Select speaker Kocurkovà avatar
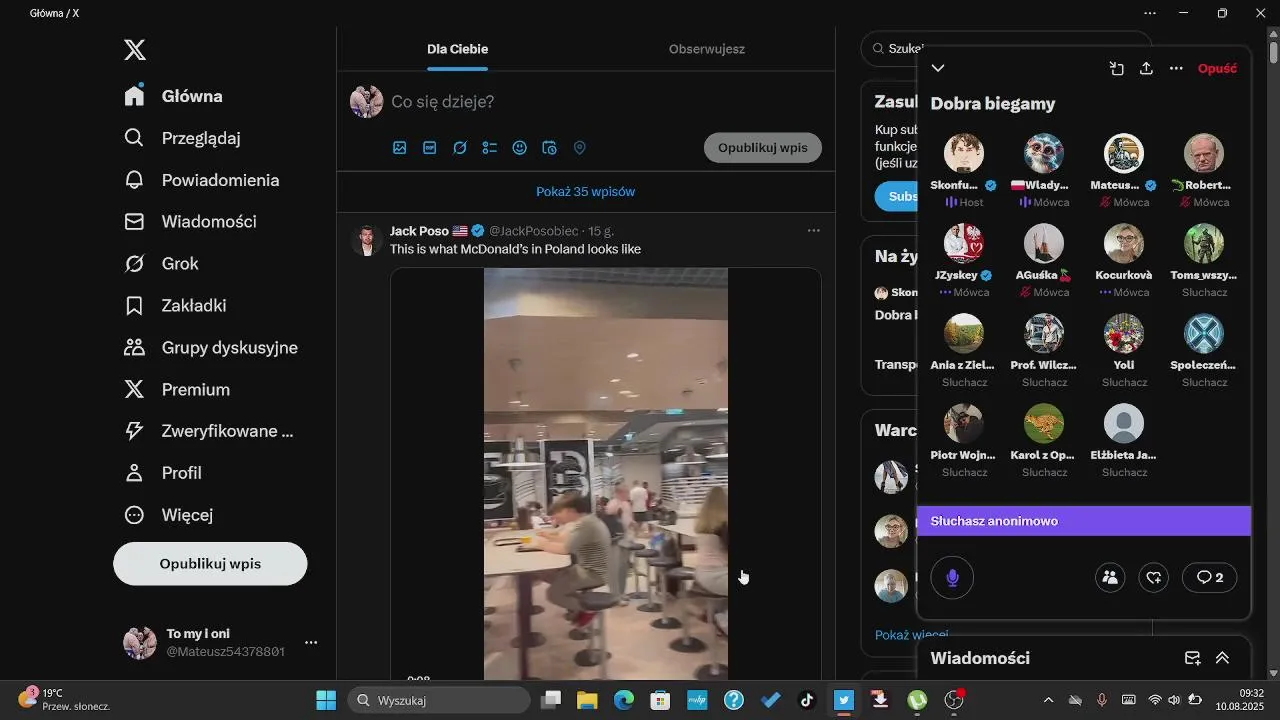 tap(1124, 244)
